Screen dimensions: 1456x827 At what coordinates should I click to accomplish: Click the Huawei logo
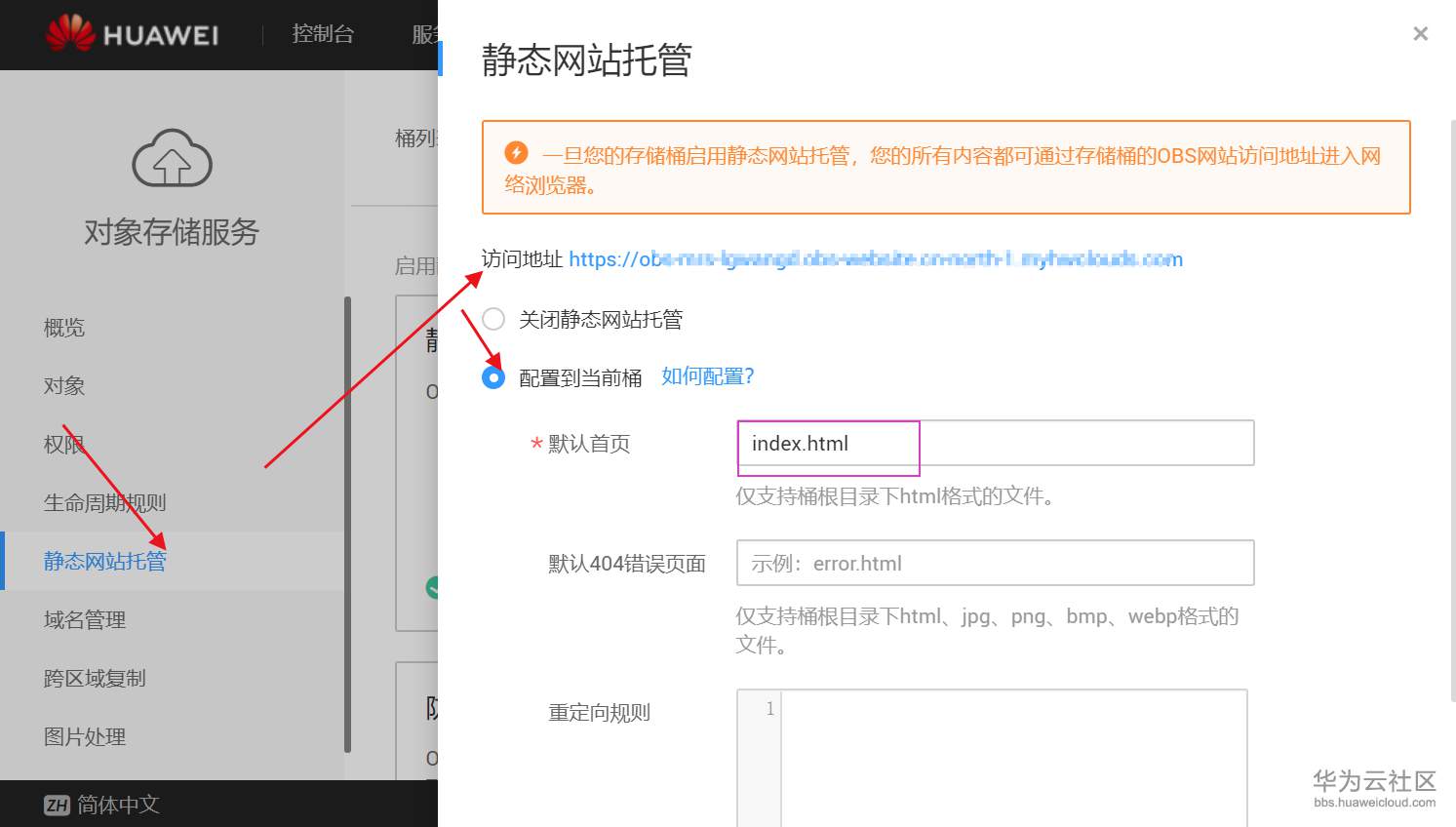click(x=132, y=34)
